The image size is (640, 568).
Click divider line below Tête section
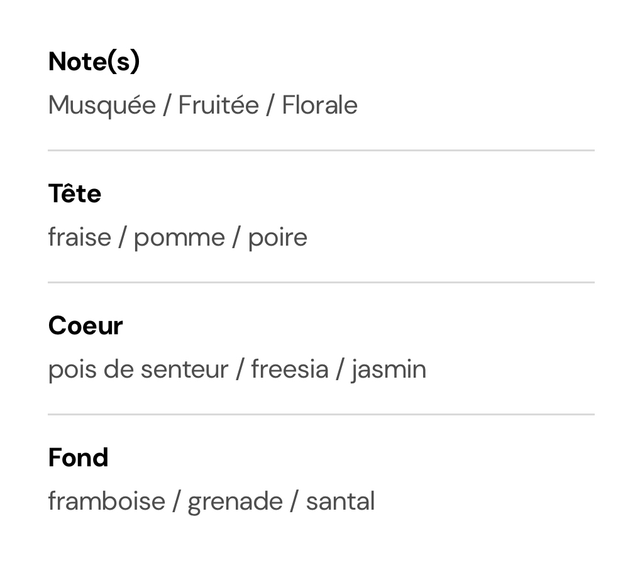tap(321, 282)
